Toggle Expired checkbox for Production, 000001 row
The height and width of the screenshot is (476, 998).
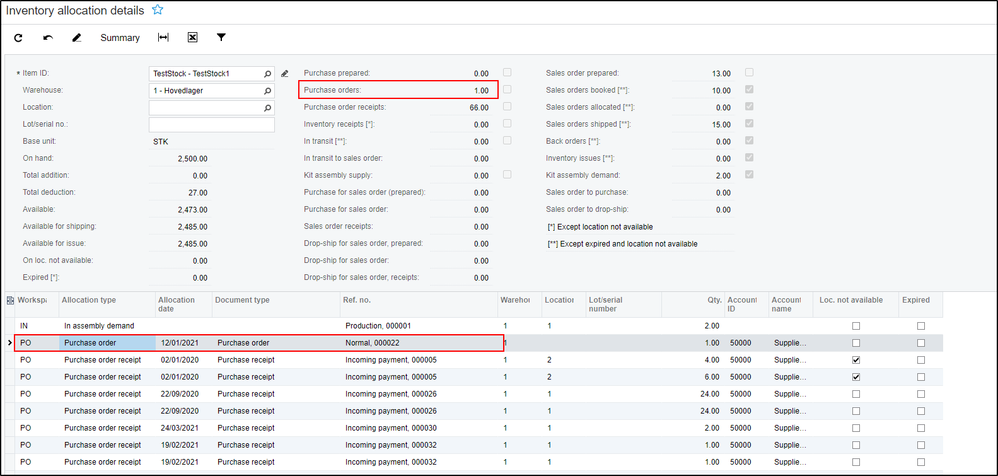coord(920,326)
